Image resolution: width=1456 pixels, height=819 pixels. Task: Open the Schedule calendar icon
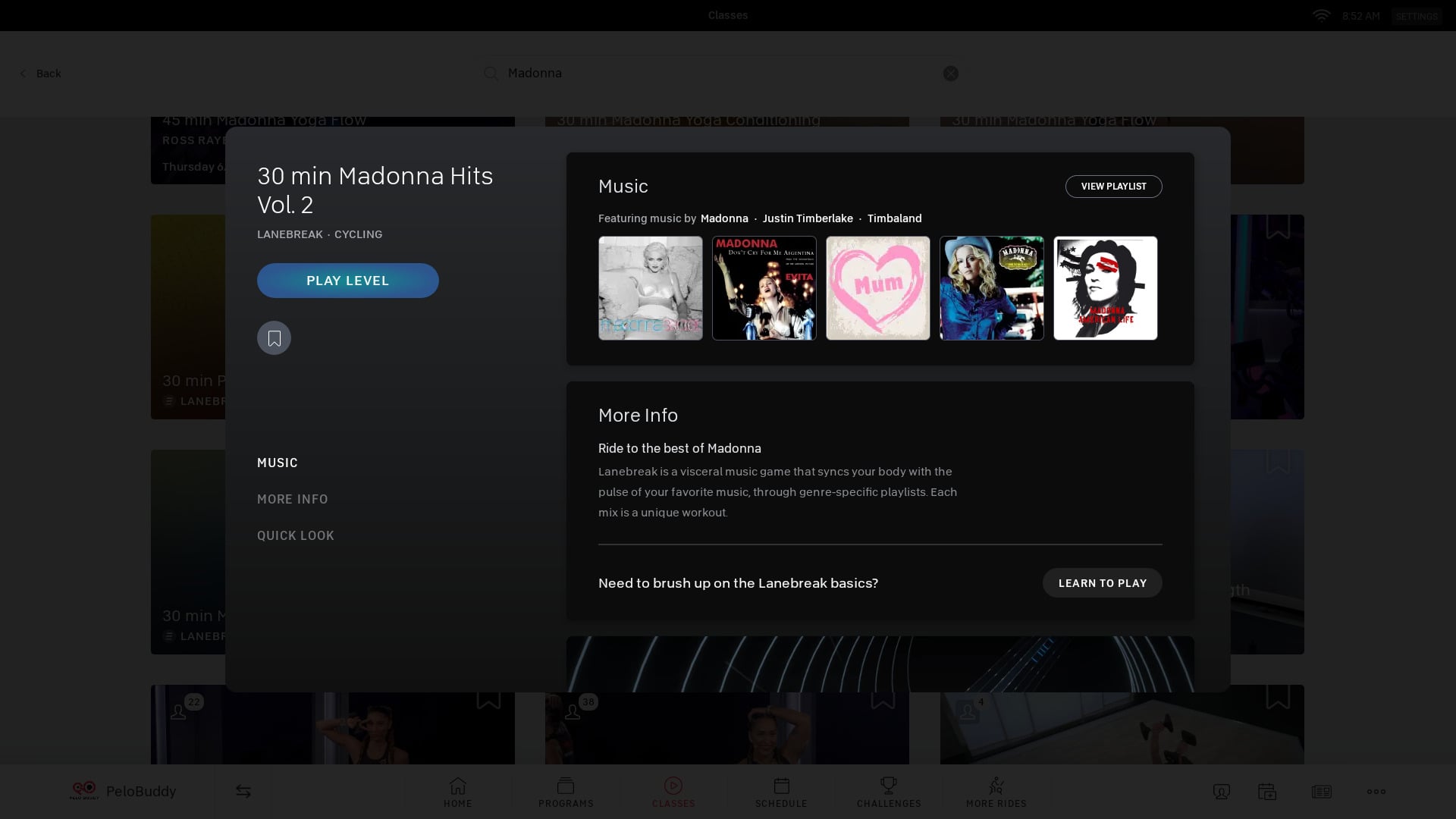coord(782,786)
